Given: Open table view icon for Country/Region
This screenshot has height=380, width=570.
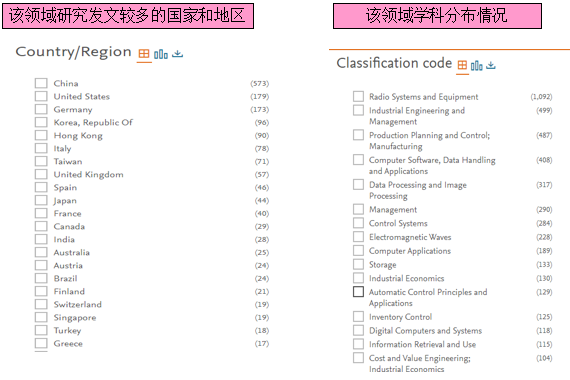Looking at the screenshot, I should point(144,54).
